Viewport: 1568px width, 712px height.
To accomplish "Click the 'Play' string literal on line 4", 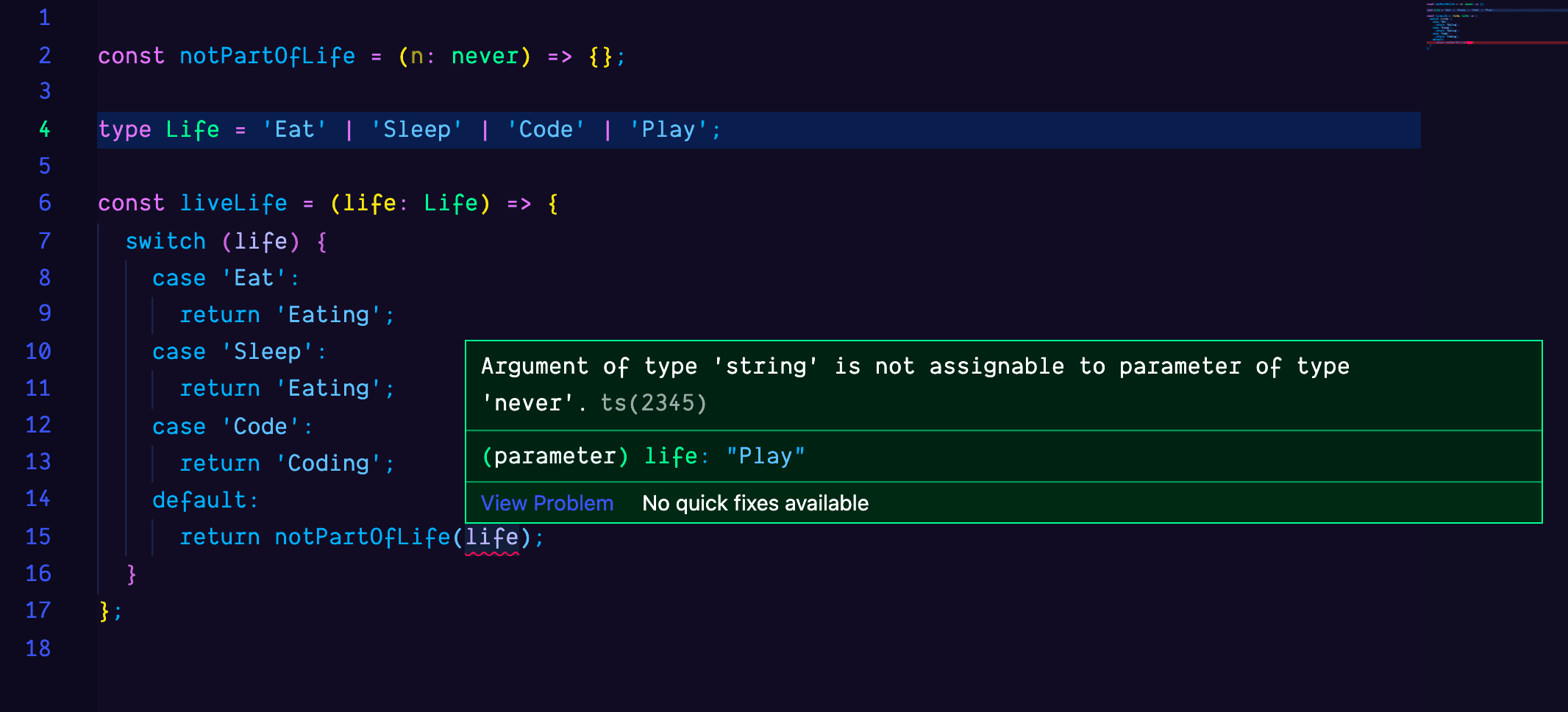I will tap(668, 130).
